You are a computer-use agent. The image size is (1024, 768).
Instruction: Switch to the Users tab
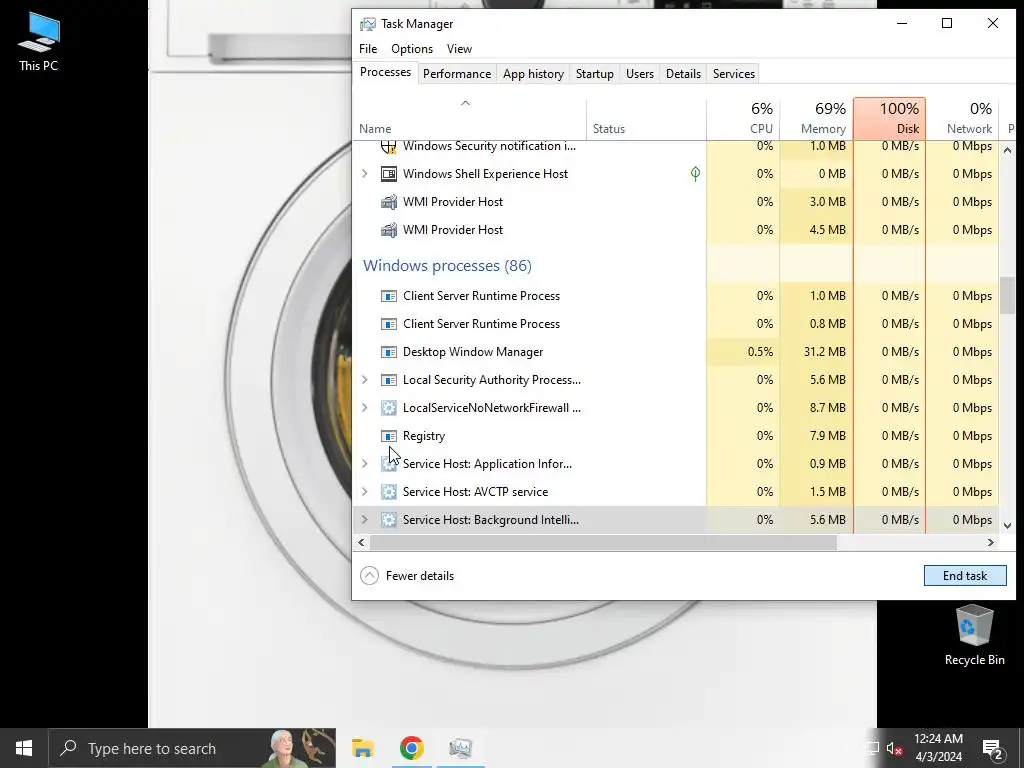(x=639, y=74)
